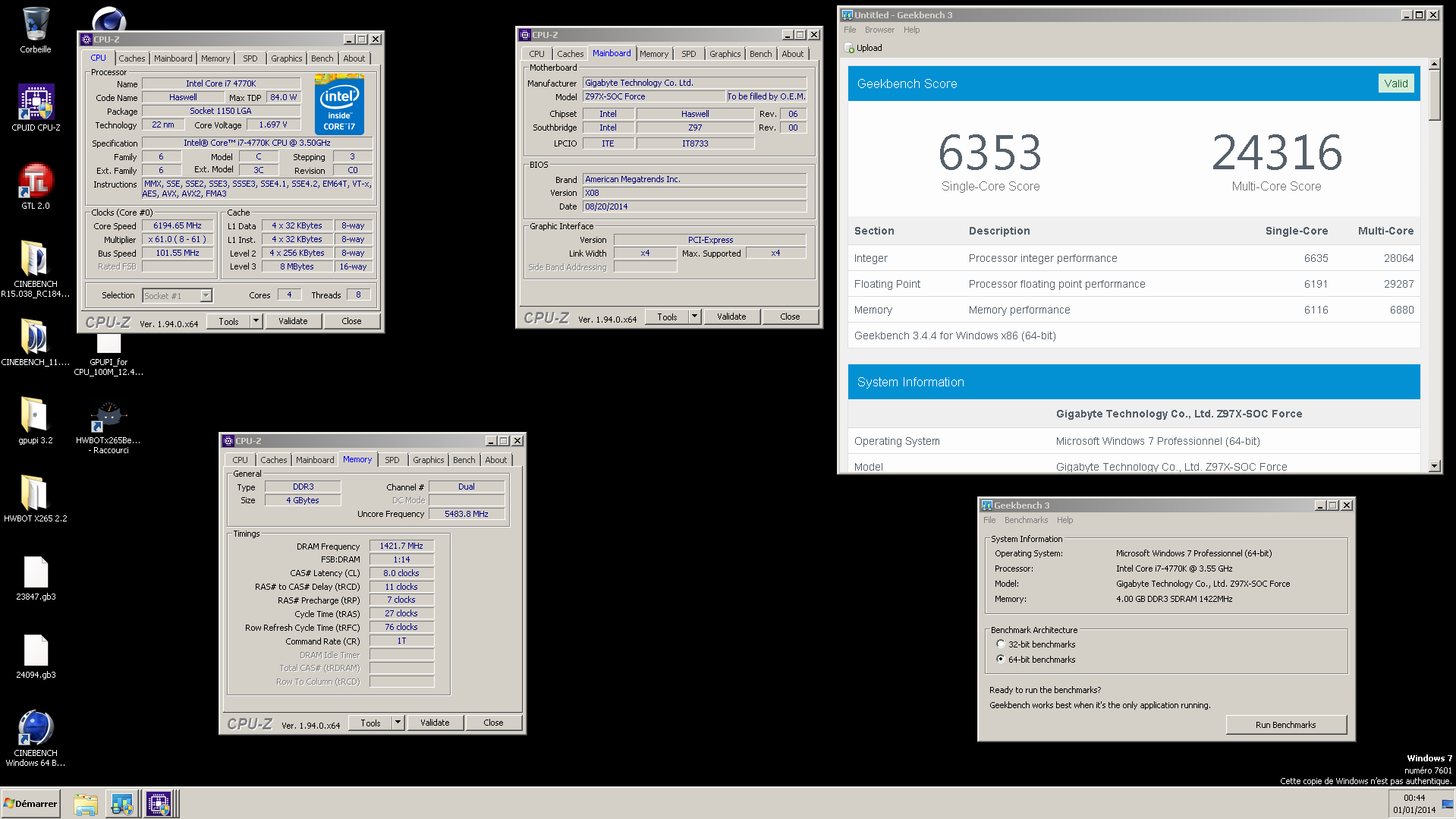
Task: Open Graphics tab in Mainboard window
Action: pos(725,54)
